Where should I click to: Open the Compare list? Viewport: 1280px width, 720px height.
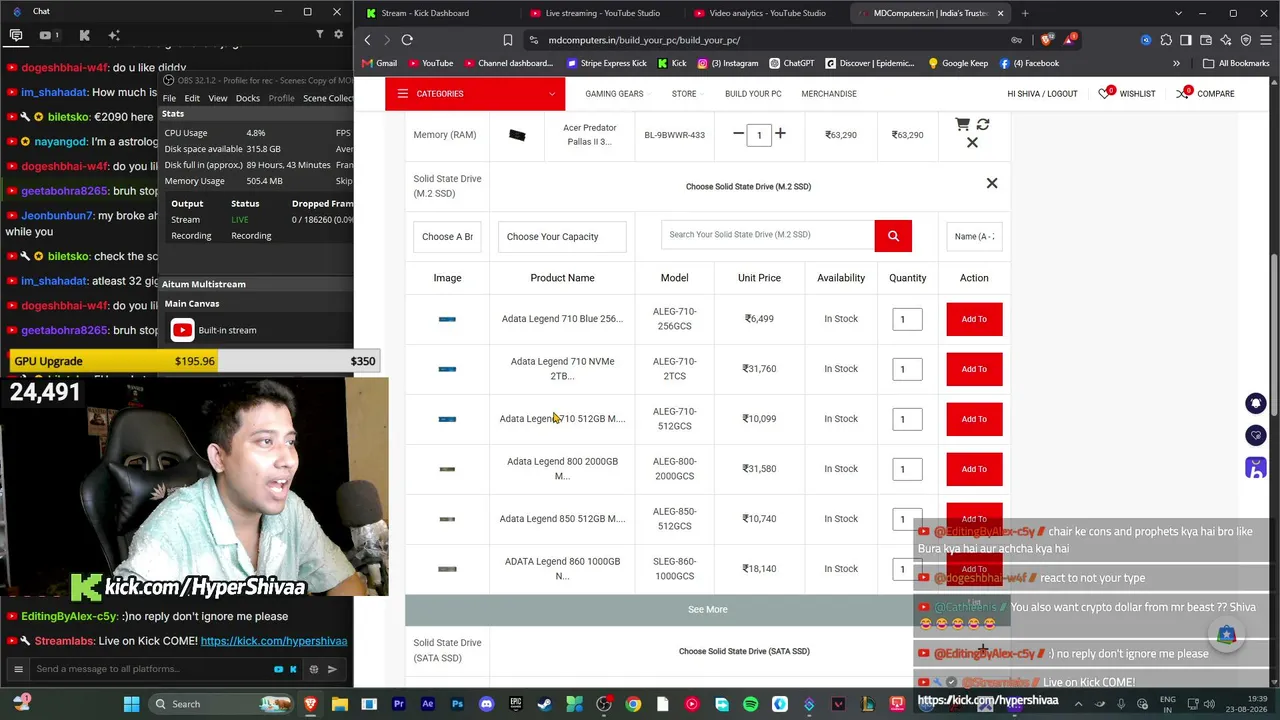(x=1206, y=94)
